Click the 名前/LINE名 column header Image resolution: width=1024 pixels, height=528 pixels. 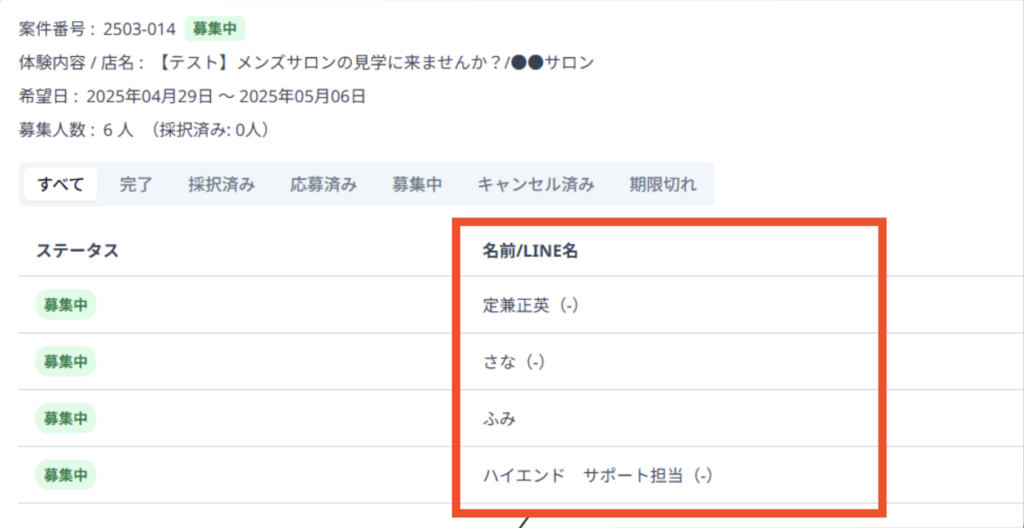530,251
